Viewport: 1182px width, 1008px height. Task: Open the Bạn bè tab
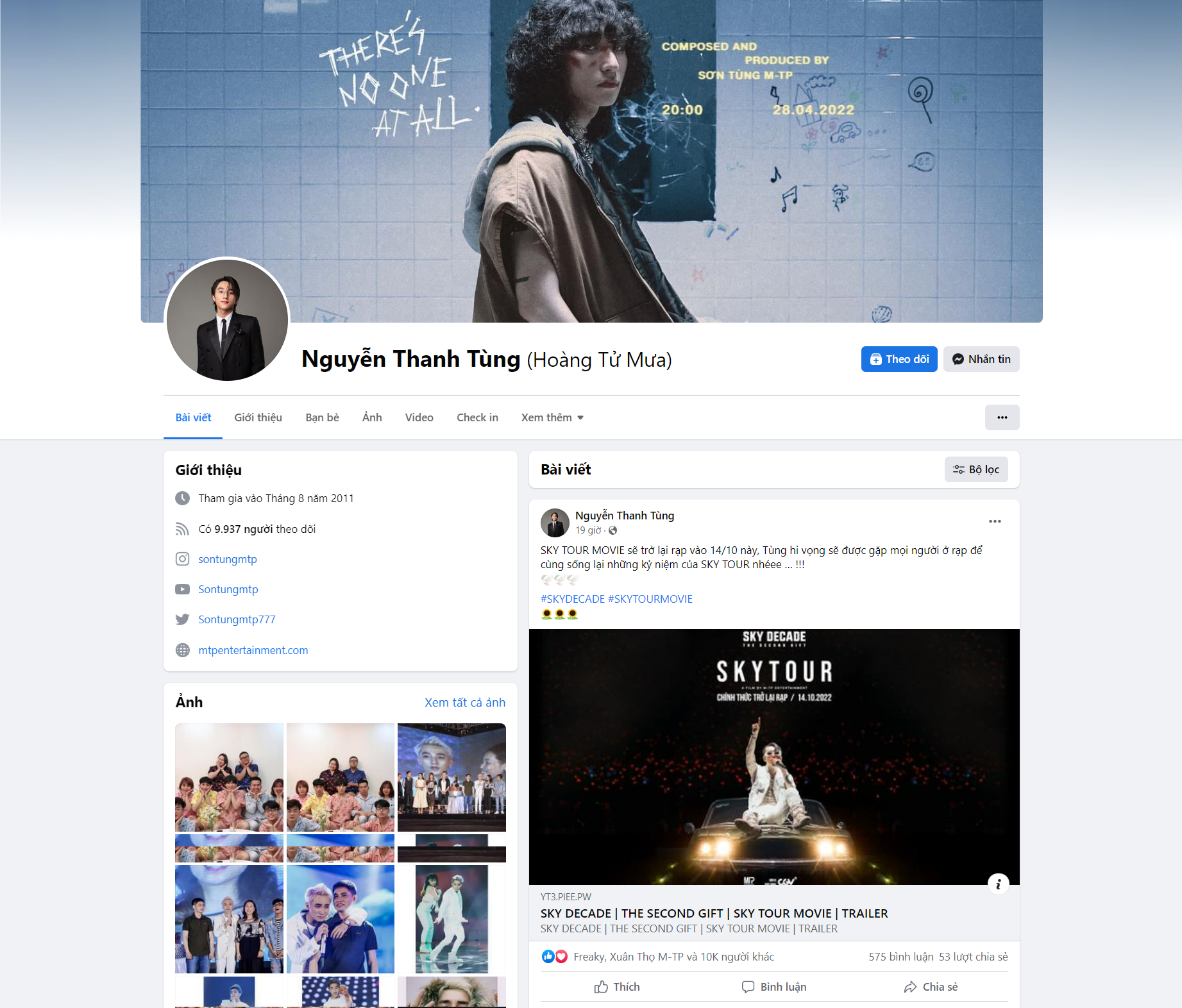coord(322,417)
